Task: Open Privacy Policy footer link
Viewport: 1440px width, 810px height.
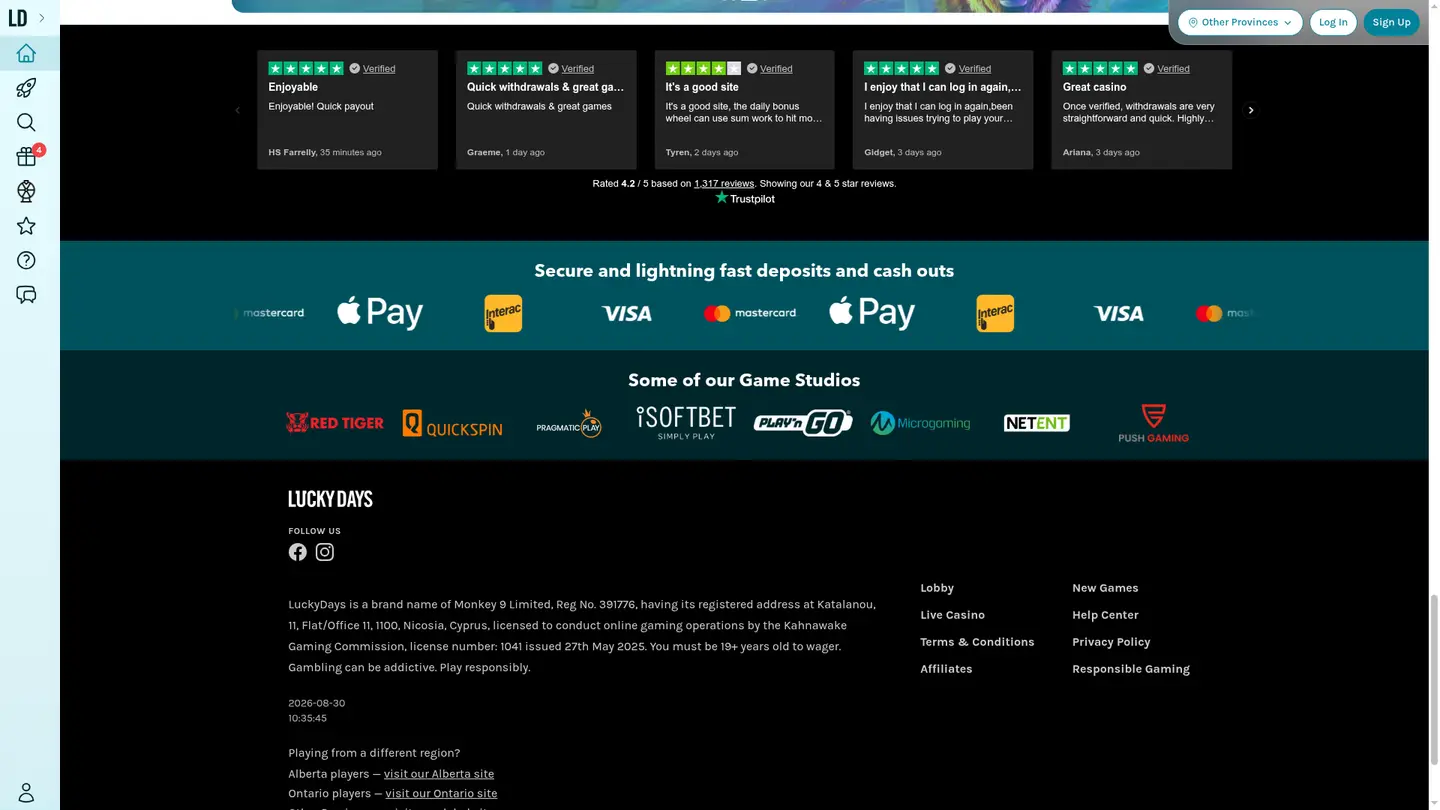Action: (1111, 642)
